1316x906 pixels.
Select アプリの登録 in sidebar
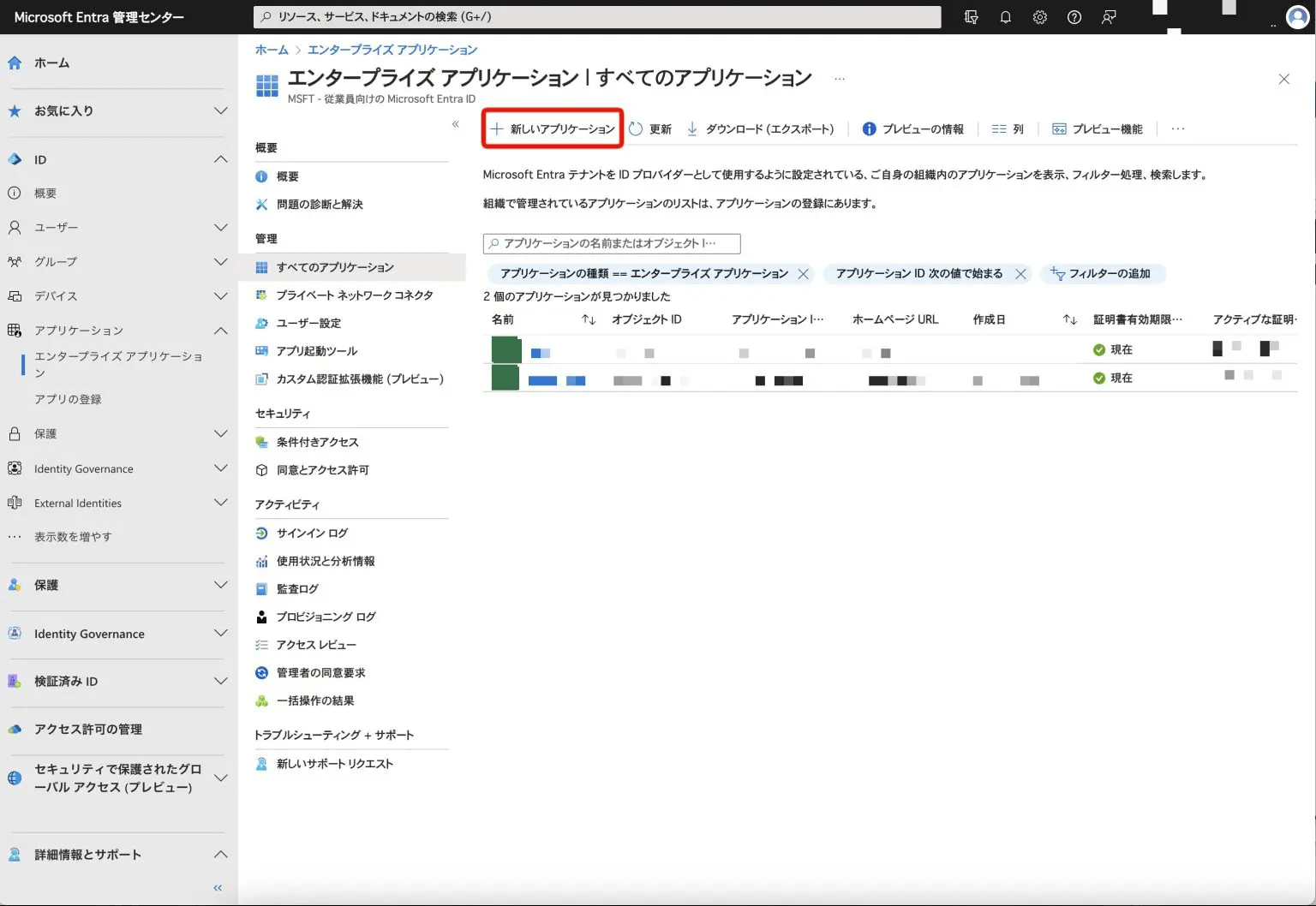pos(68,400)
